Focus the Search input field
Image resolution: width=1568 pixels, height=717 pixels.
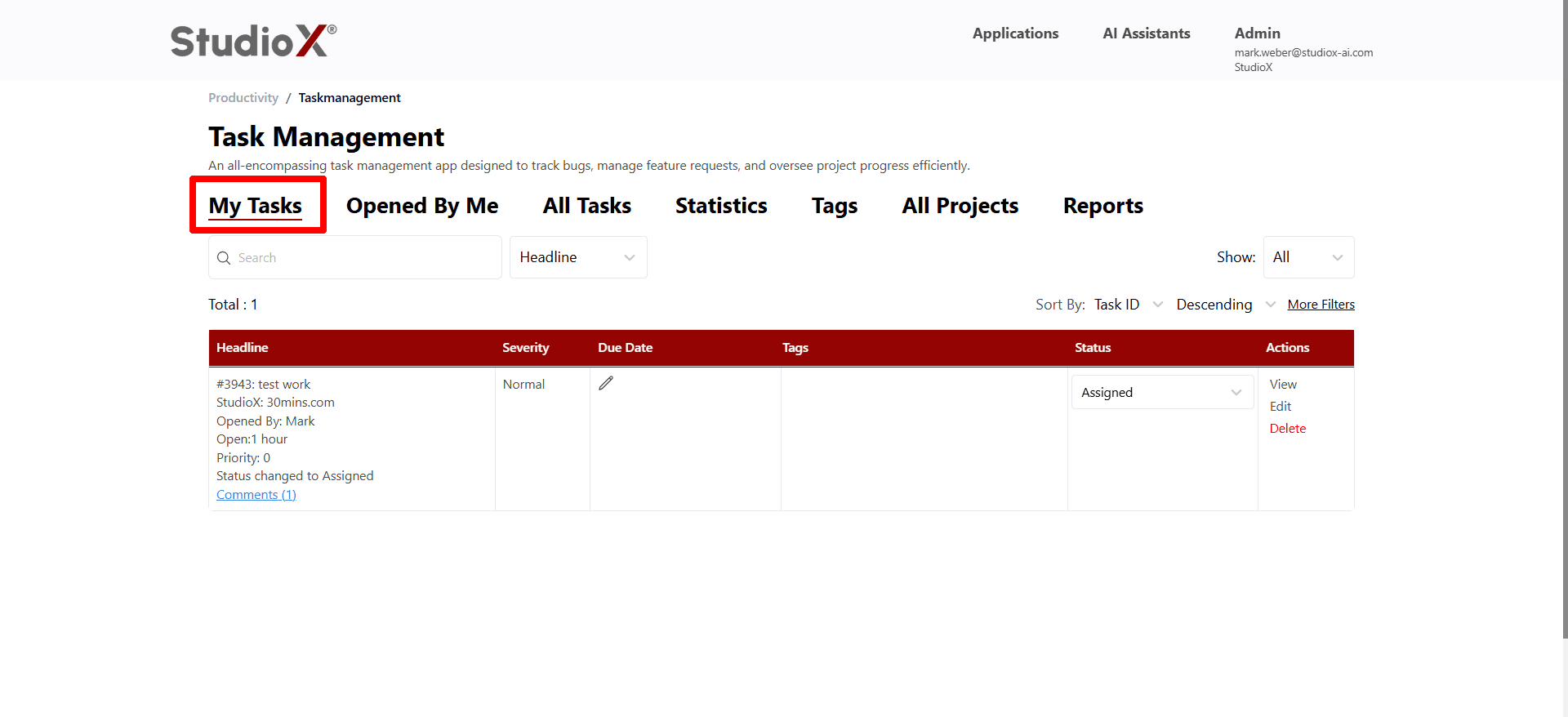coord(355,257)
